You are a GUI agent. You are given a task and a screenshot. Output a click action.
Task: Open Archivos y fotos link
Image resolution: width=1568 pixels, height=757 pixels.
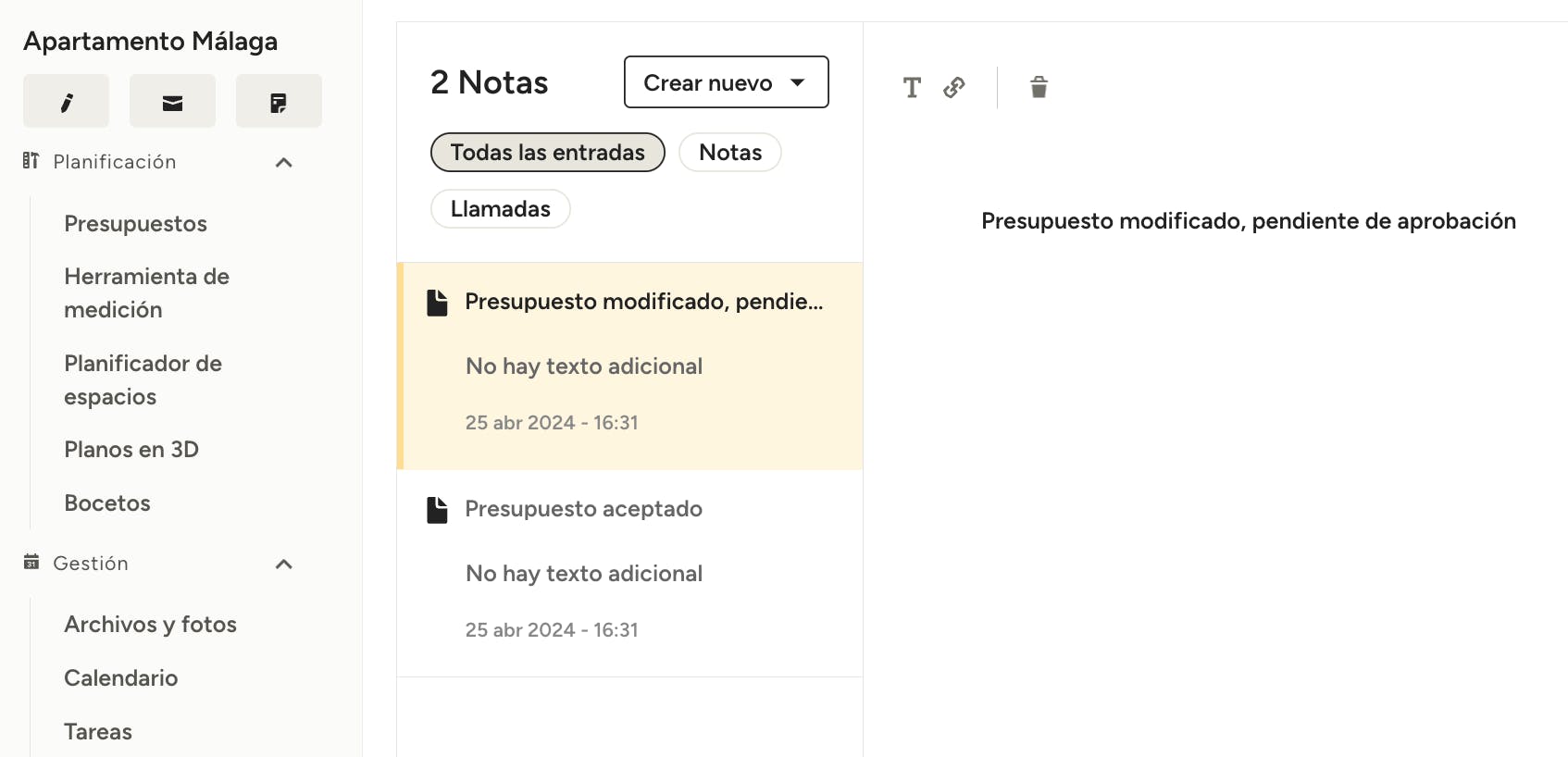(x=151, y=625)
